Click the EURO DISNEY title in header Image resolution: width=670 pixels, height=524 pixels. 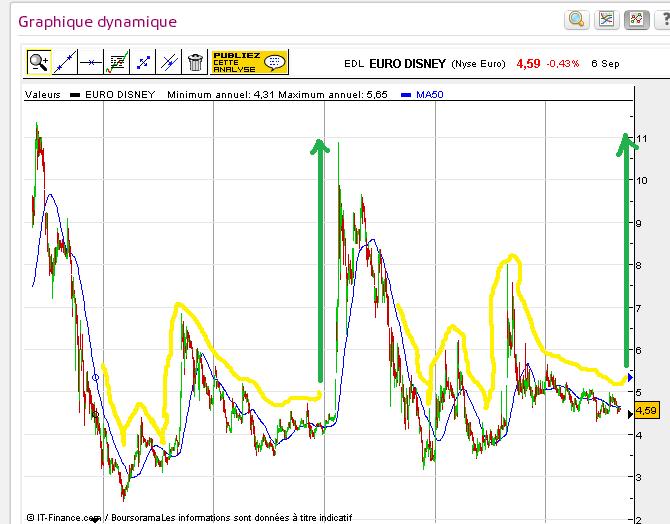click(x=407, y=64)
